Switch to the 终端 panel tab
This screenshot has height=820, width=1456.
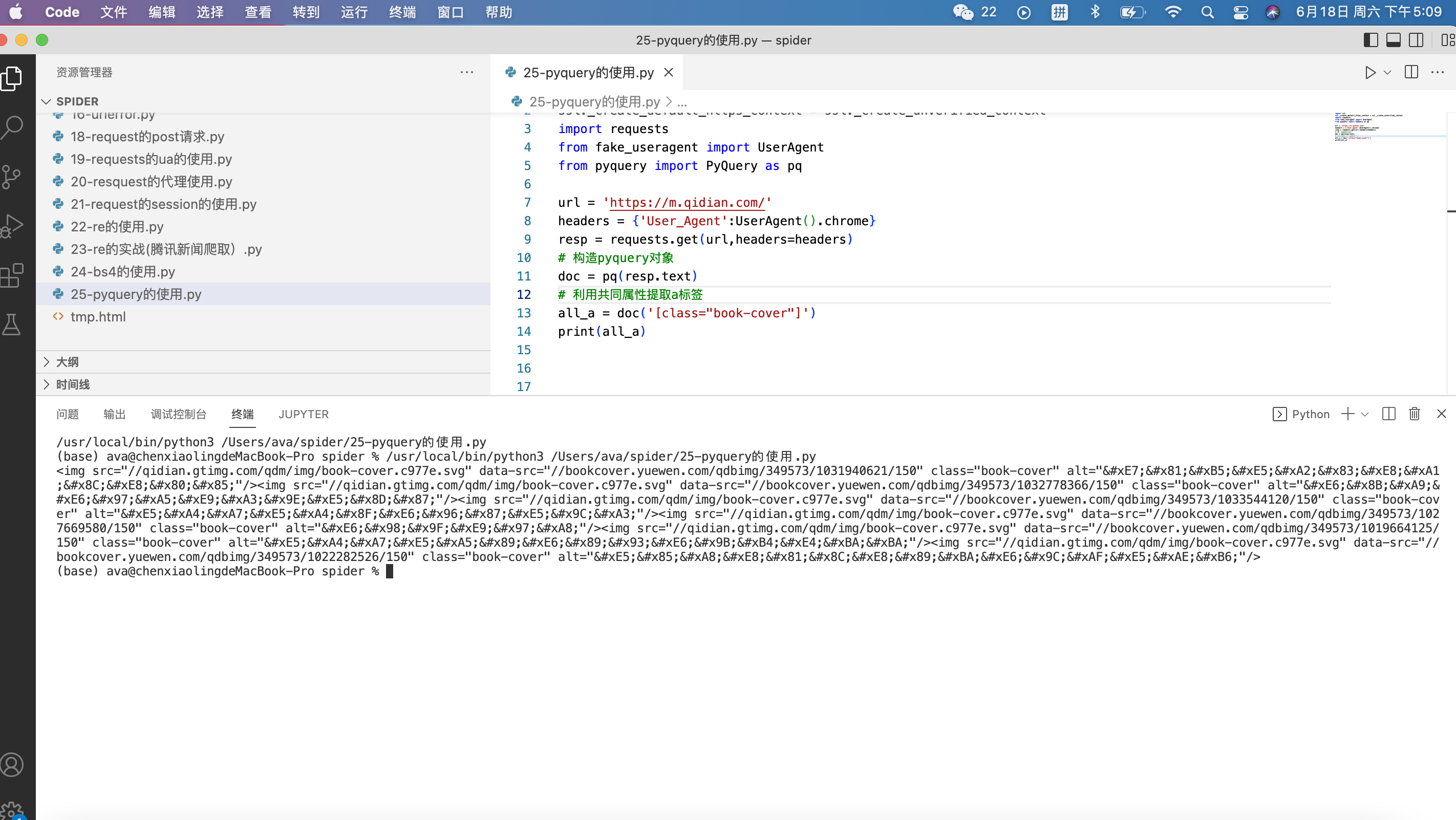[243, 414]
